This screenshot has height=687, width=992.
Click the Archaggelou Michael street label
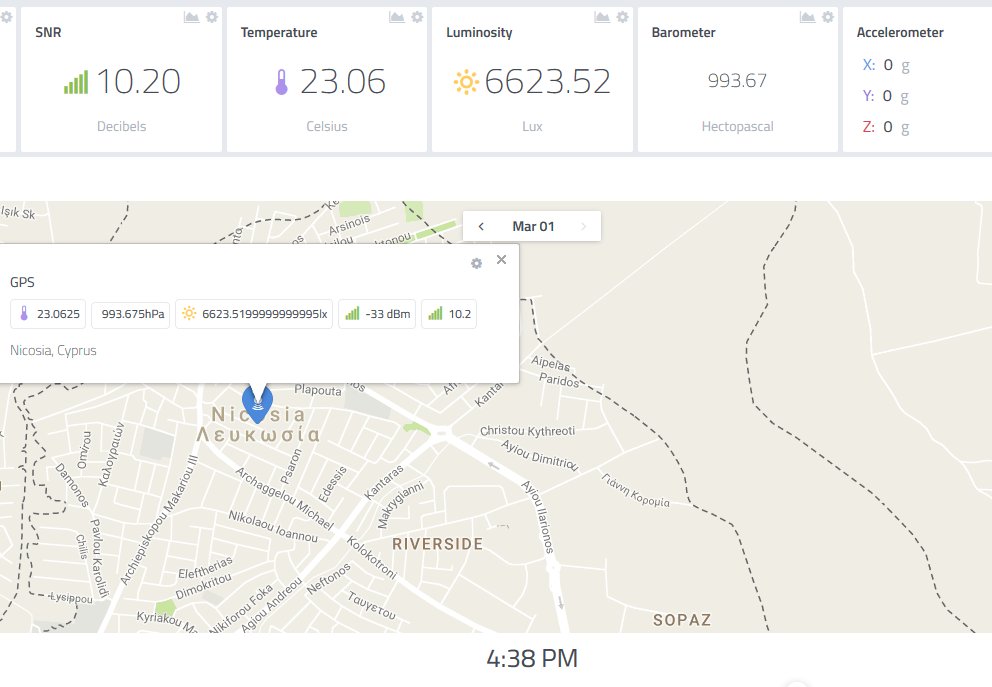click(x=285, y=498)
